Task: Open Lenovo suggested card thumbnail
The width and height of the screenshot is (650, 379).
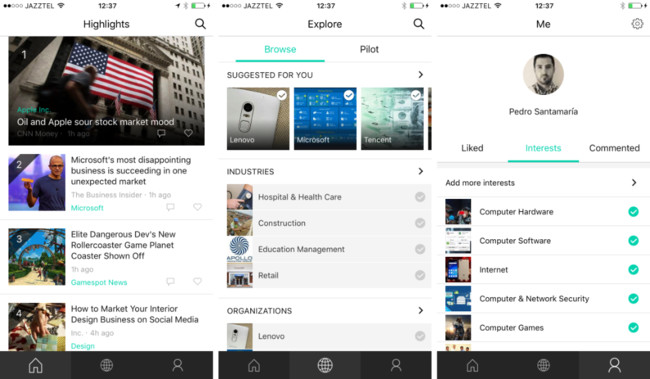Action: coord(258,119)
